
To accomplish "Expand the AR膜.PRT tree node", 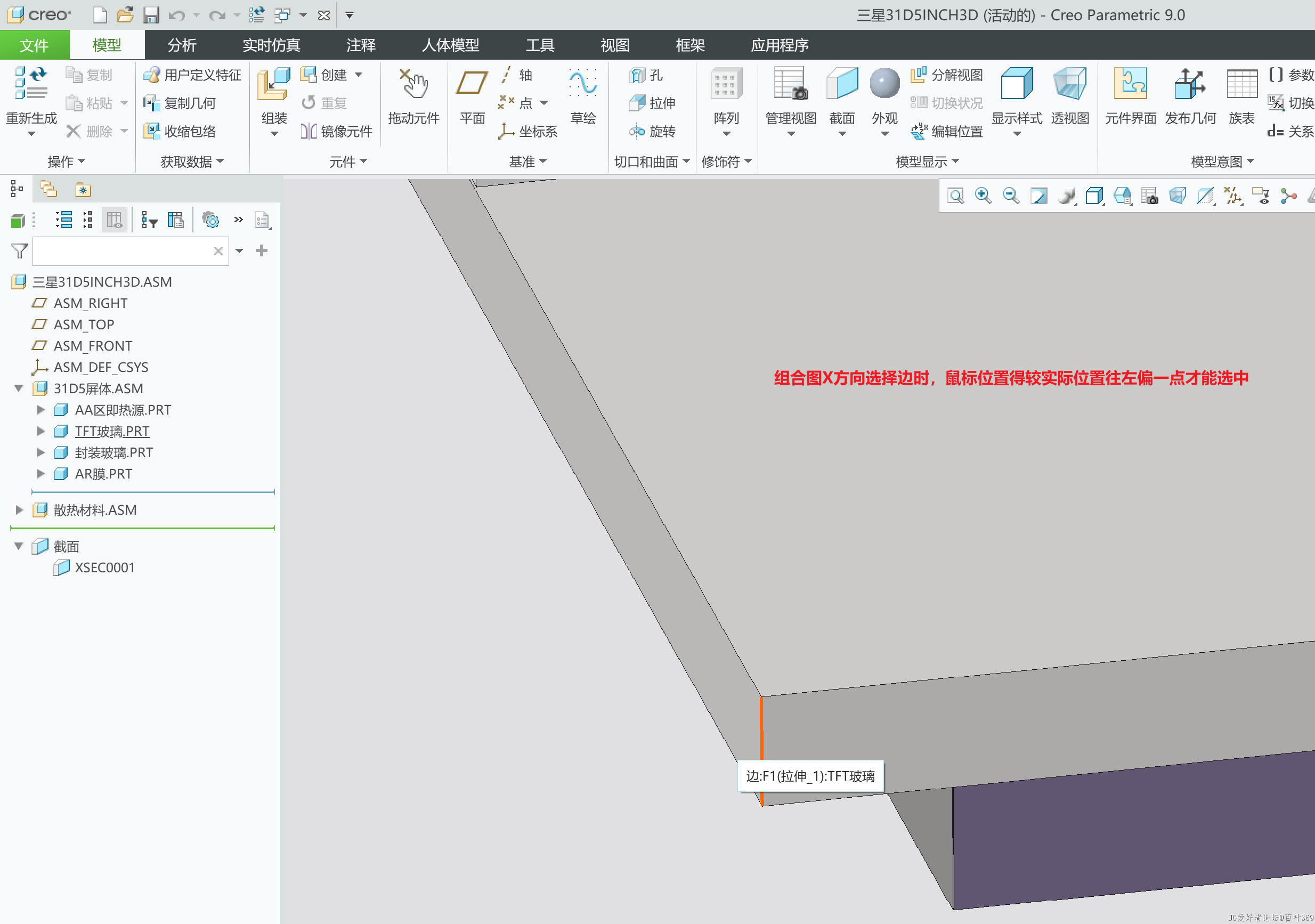I will click(40, 474).
